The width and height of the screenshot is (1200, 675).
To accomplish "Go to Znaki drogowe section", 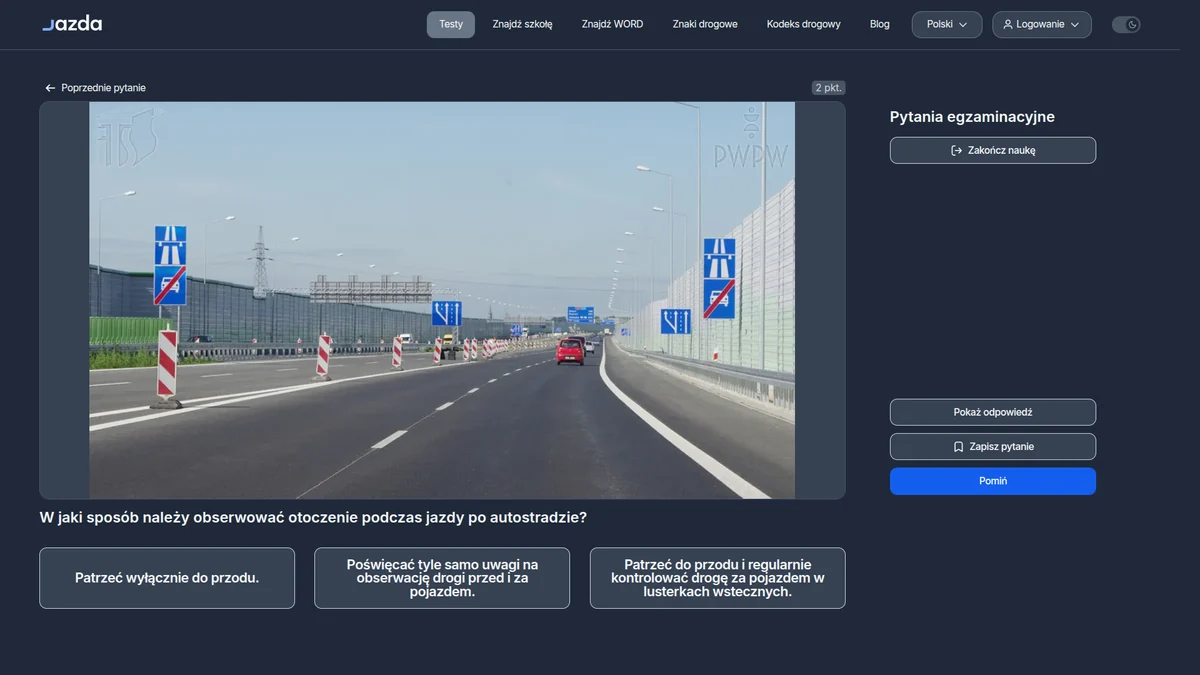I will (705, 24).
